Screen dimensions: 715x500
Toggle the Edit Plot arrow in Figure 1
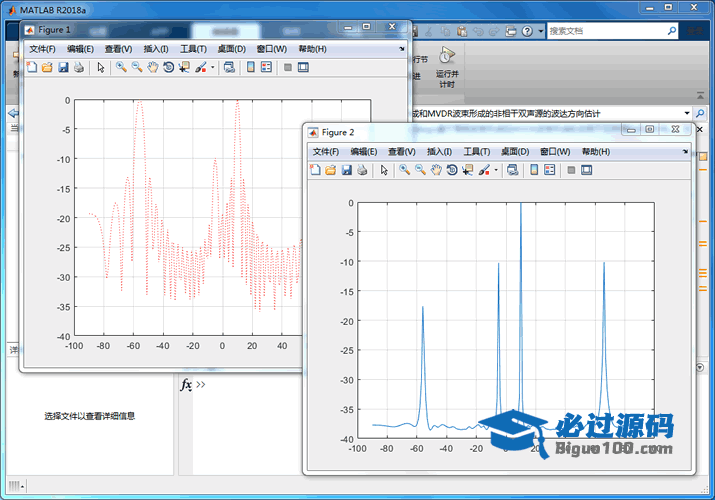(x=100, y=68)
